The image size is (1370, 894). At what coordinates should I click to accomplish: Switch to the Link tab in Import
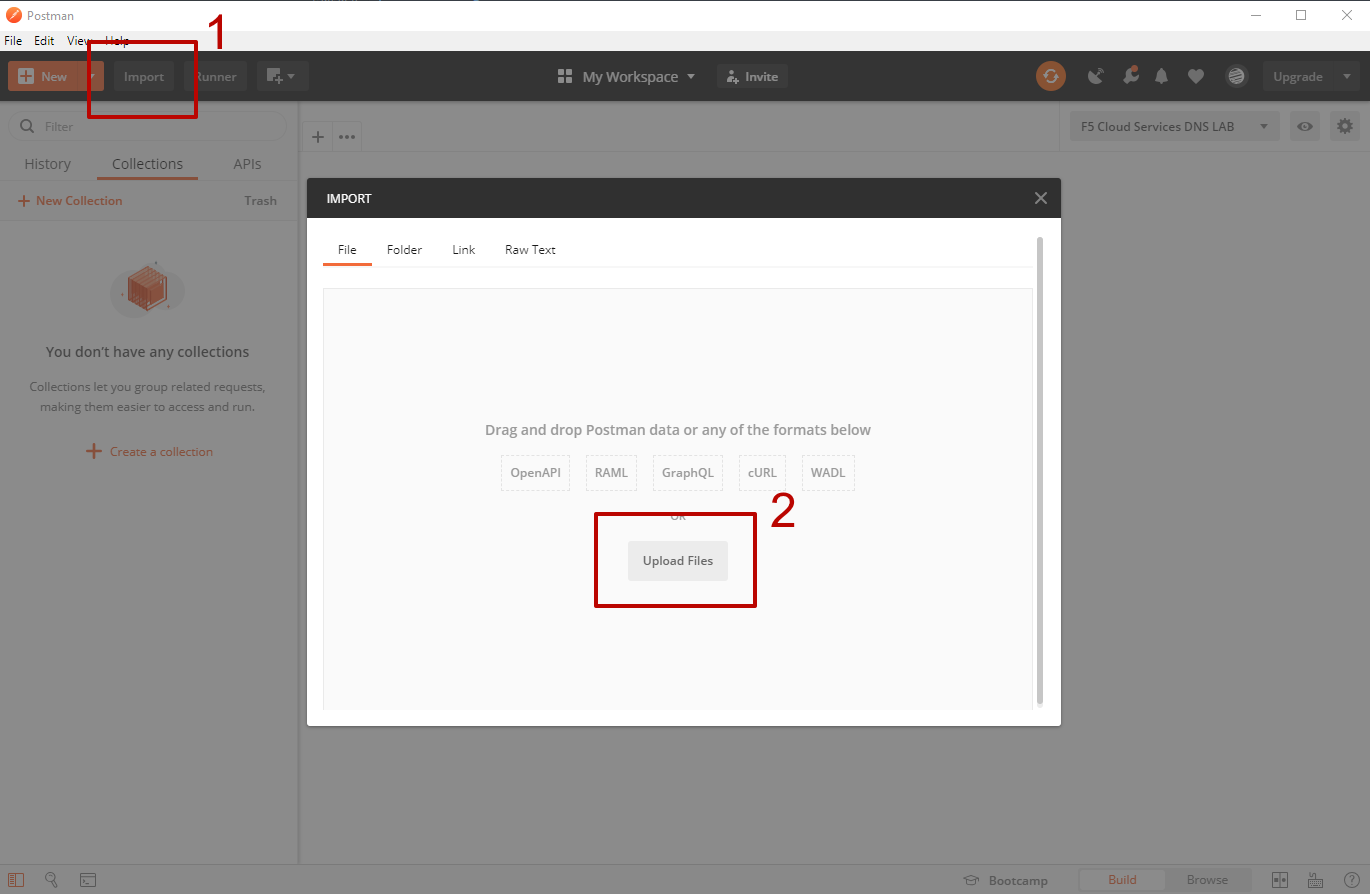(464, 250)
